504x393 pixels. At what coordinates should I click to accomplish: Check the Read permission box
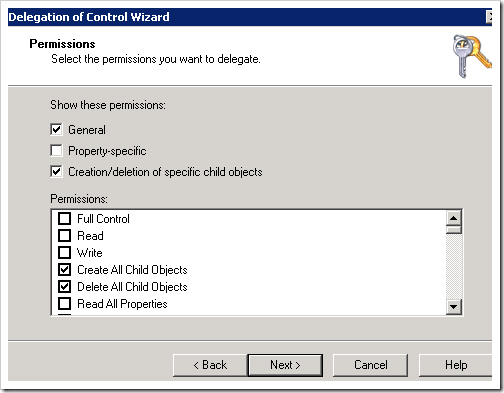[64, 236]
